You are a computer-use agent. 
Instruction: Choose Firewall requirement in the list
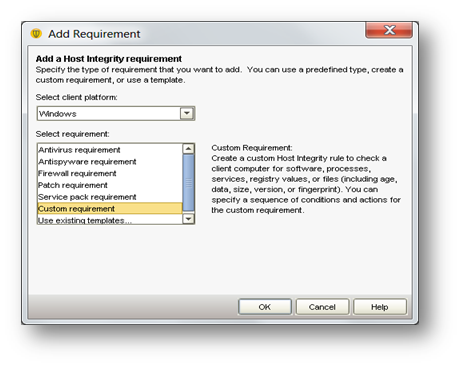tap(110, 173)
